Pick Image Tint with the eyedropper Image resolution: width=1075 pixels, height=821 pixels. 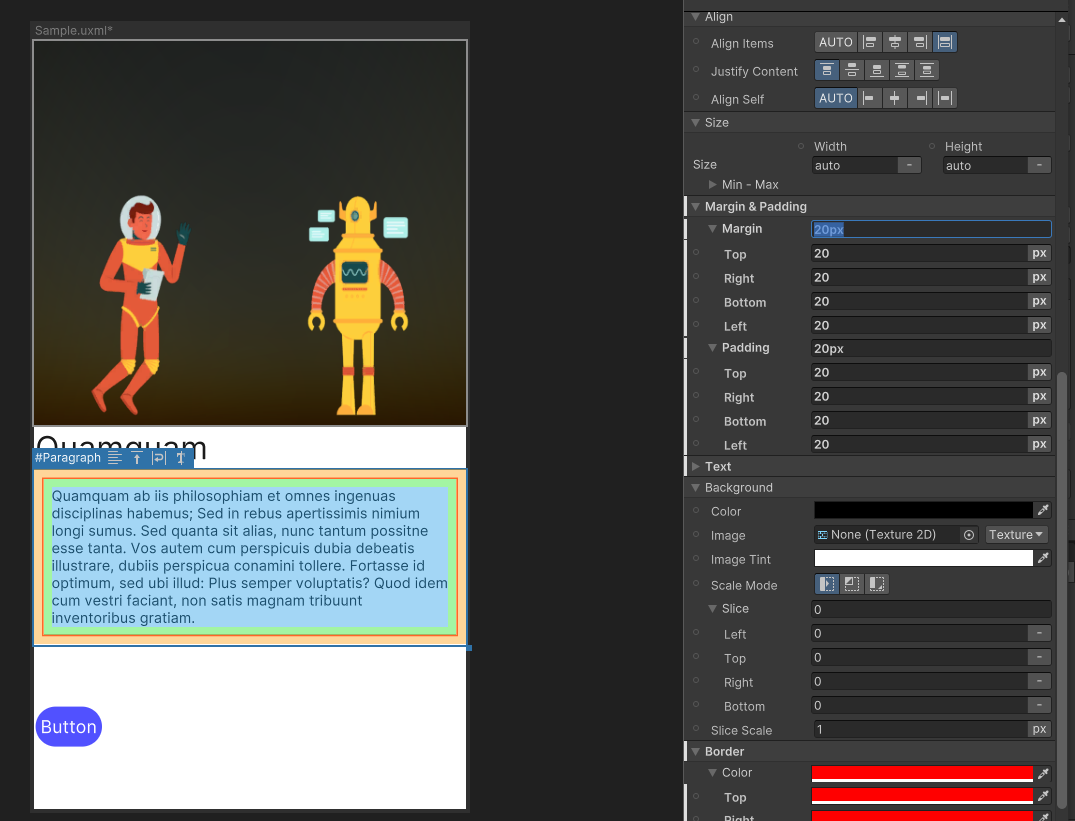coord(1043,559)
